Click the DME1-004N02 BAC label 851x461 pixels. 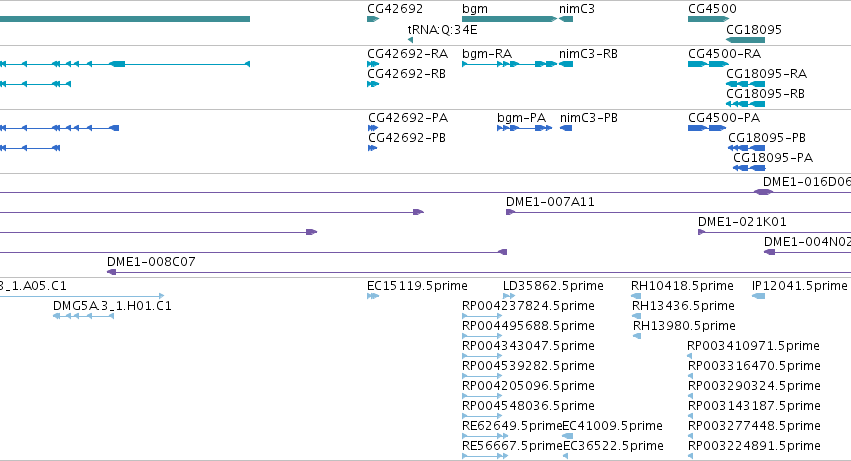click(x=807, y=242)
